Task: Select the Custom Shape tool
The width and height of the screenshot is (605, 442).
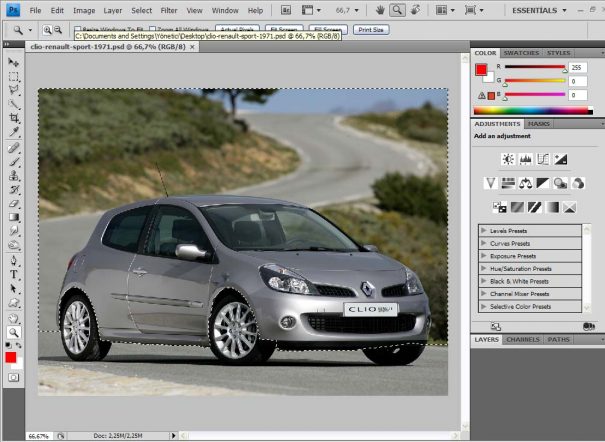Action: (14, 302)
